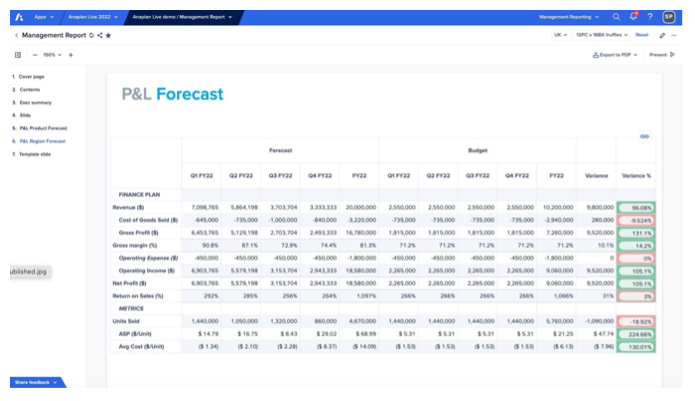
Task: Open the SP user avatar menu
Action: [x=668, y=17]
